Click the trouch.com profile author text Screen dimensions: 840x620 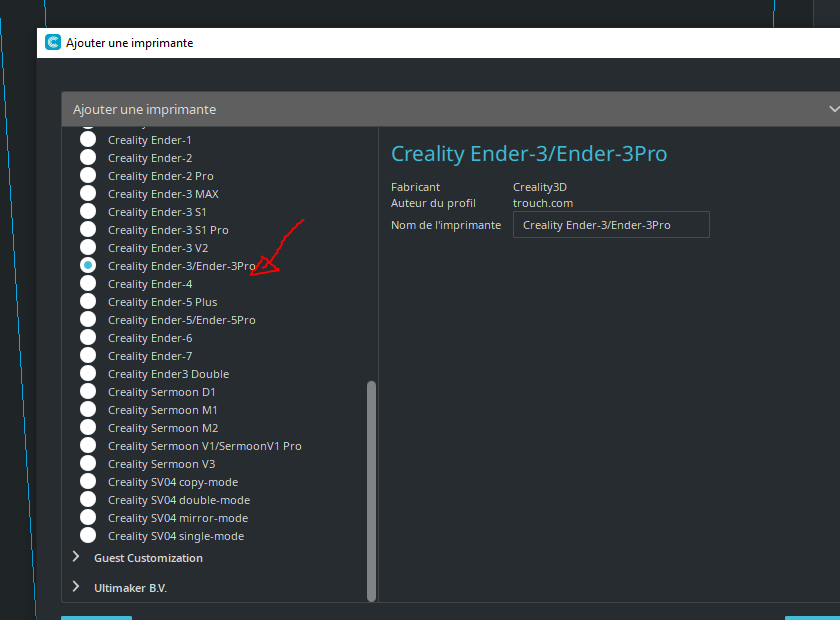tap(543, 203)
